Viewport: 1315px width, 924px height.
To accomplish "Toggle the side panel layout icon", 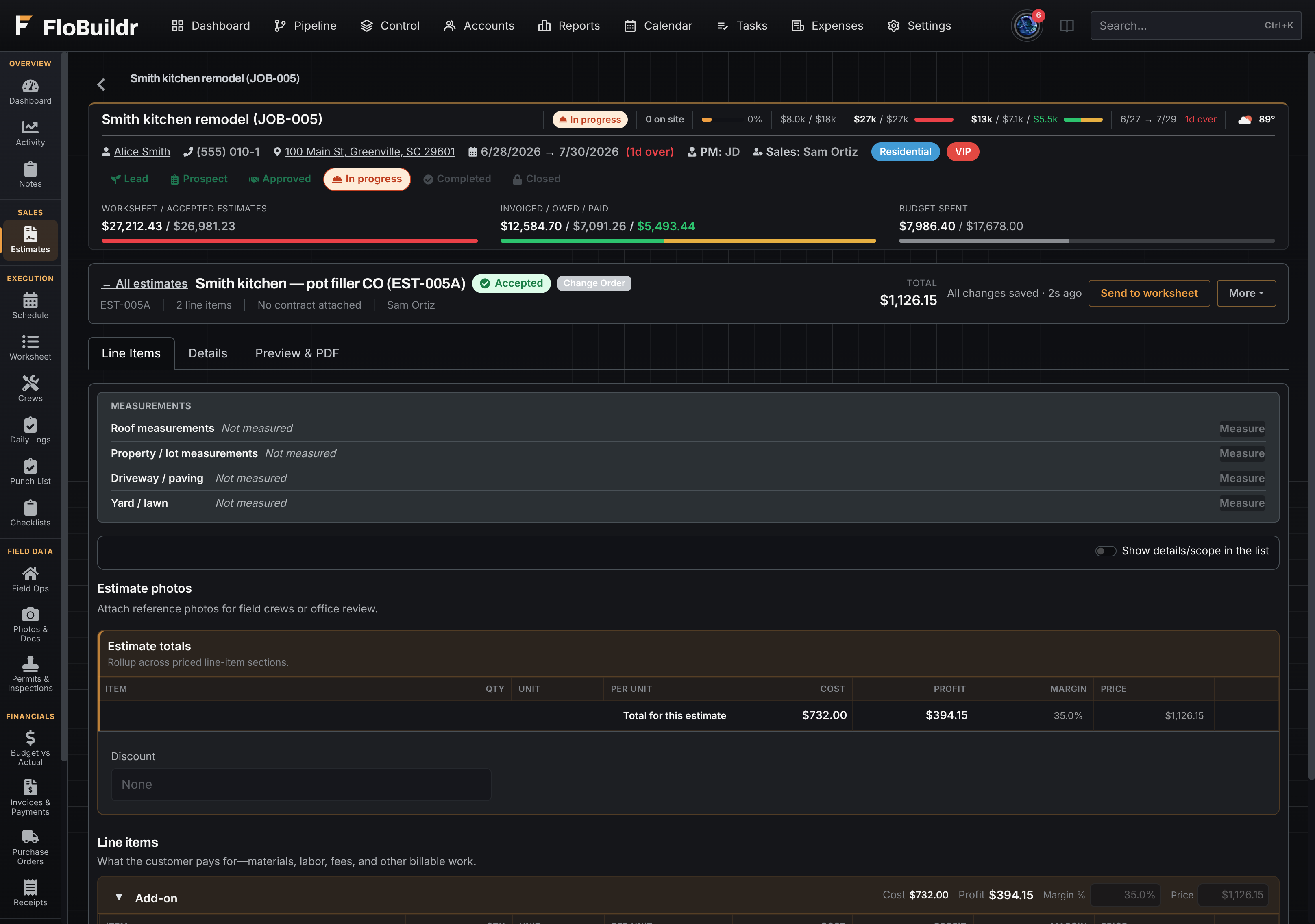I will pos(1067,26).
